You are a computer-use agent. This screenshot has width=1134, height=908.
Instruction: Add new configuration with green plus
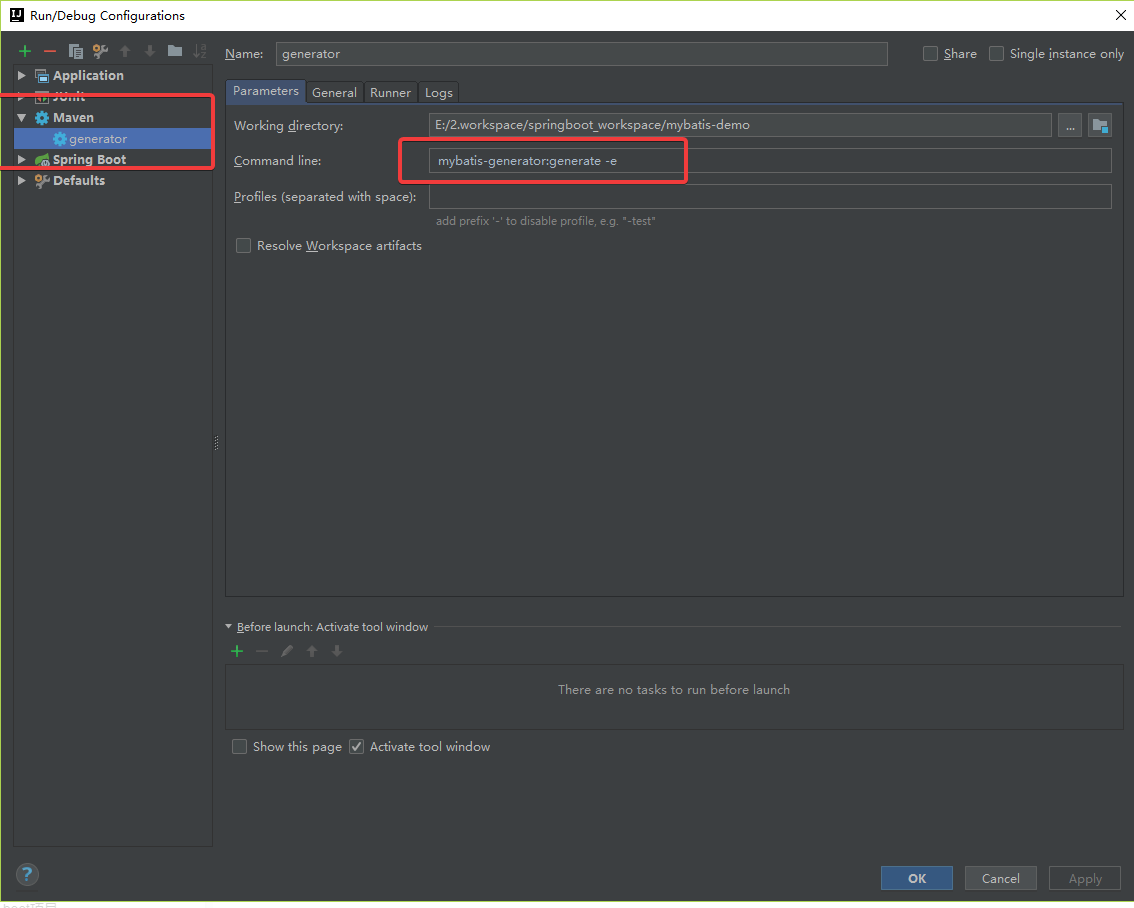pos(25,51)
